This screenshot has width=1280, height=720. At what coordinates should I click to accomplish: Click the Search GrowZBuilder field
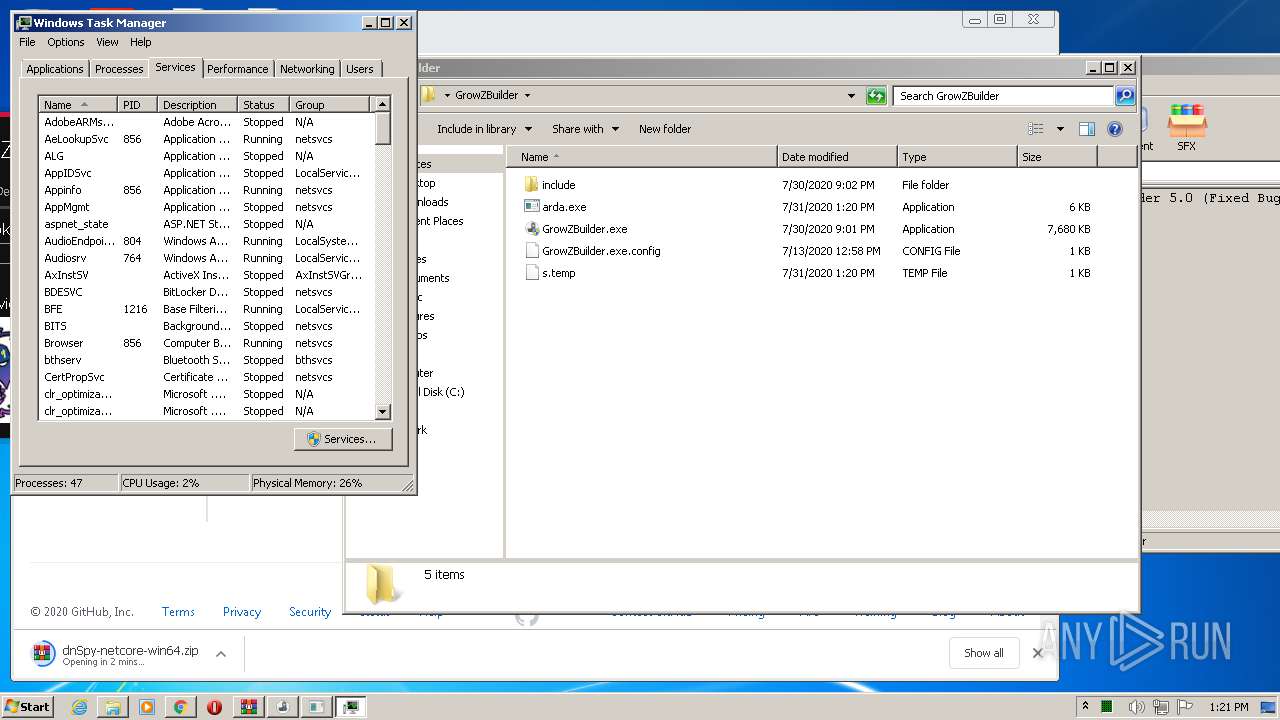click(1003, 96)
